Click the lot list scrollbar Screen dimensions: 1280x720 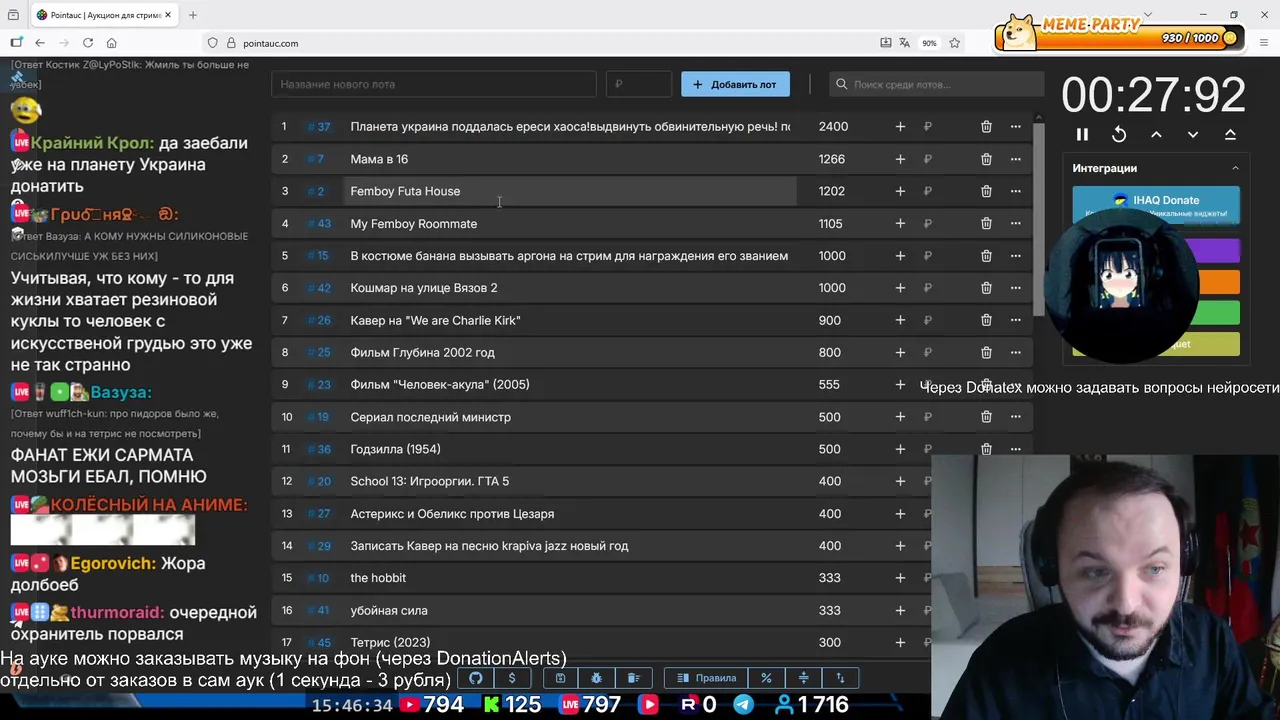coord(1039,218)
